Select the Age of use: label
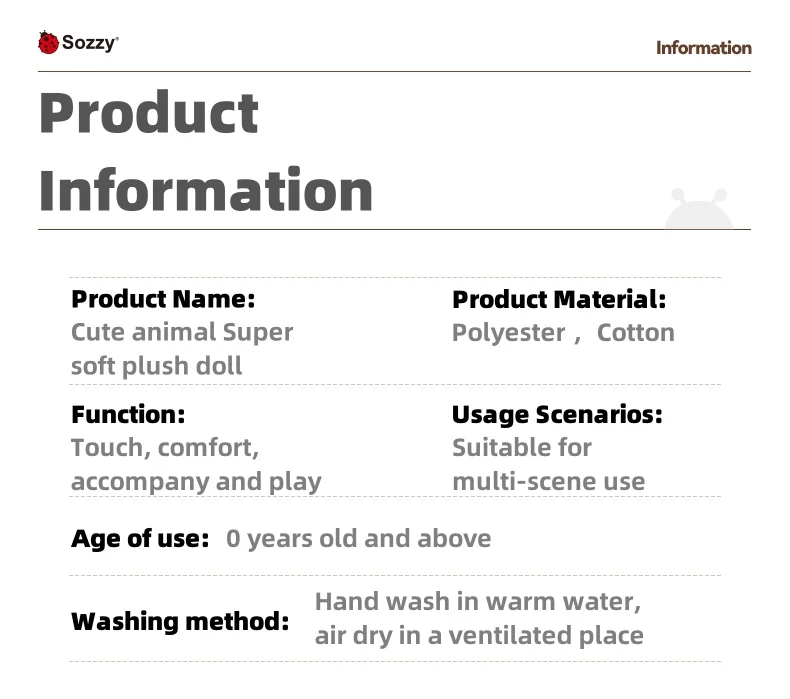This screenshot has width=790, height=699. pos(140,539)
